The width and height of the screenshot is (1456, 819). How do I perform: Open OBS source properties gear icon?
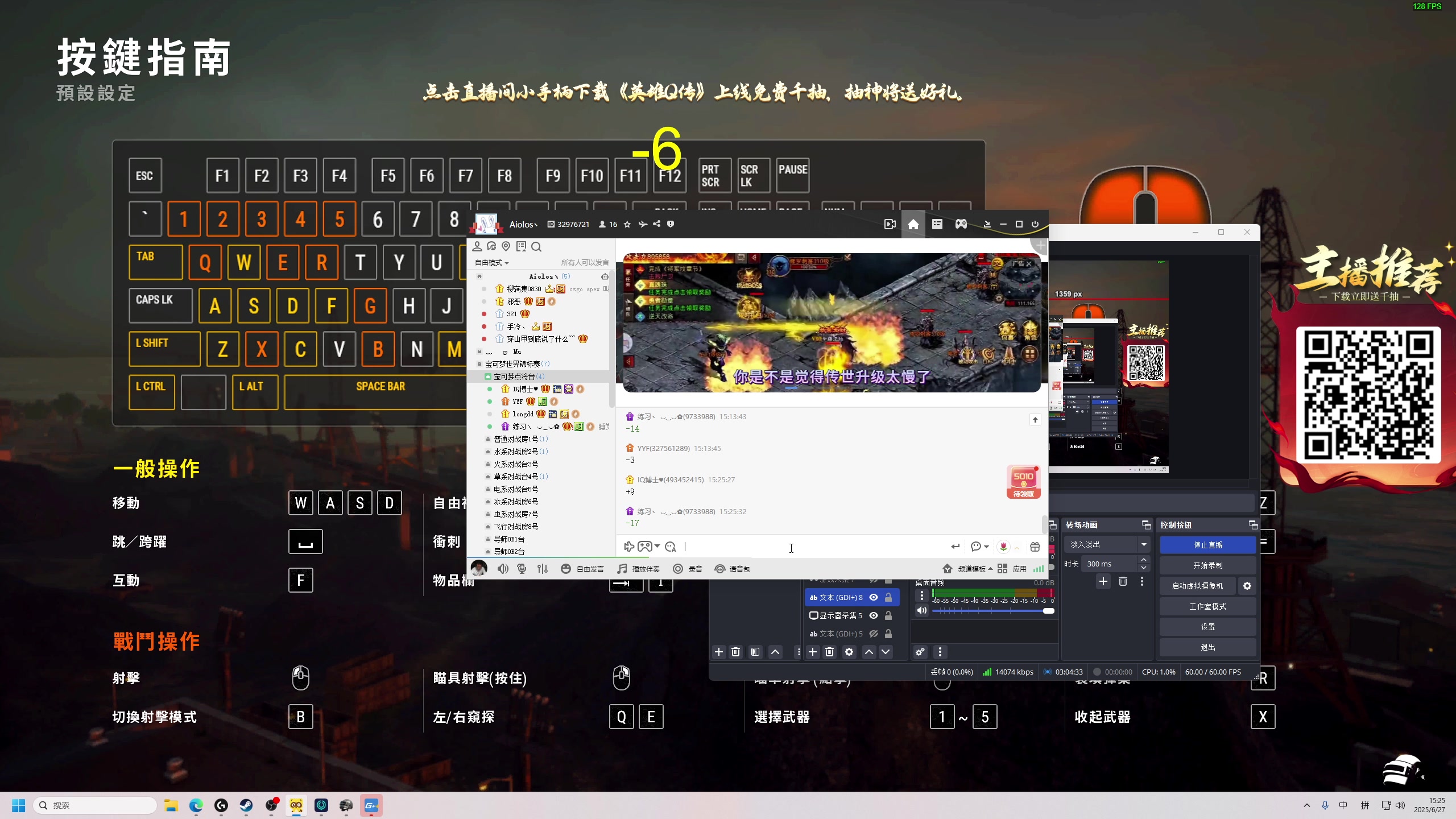coord(849,652)
